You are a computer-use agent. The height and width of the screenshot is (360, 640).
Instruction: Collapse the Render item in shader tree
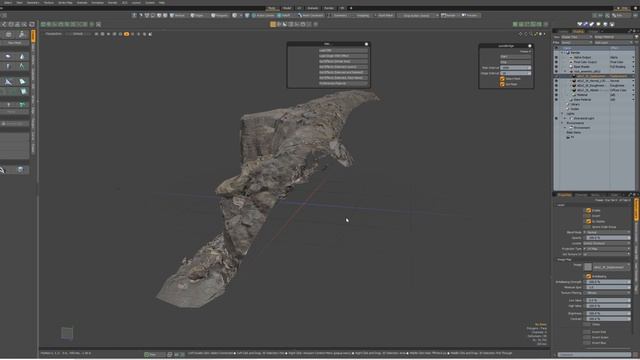(x=562, y=53)
